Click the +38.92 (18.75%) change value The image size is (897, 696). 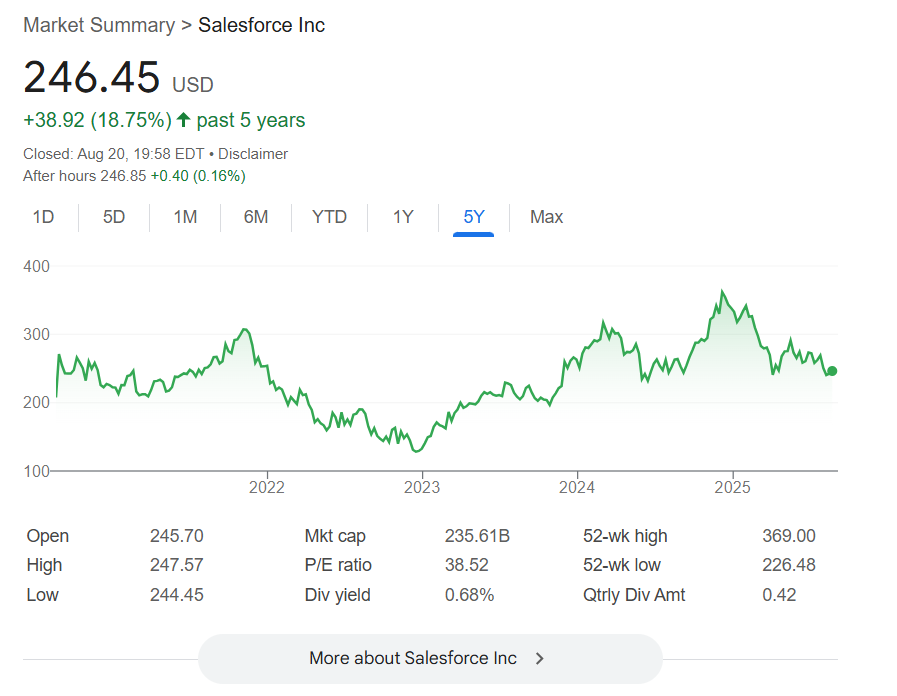(x=97, y=120)
